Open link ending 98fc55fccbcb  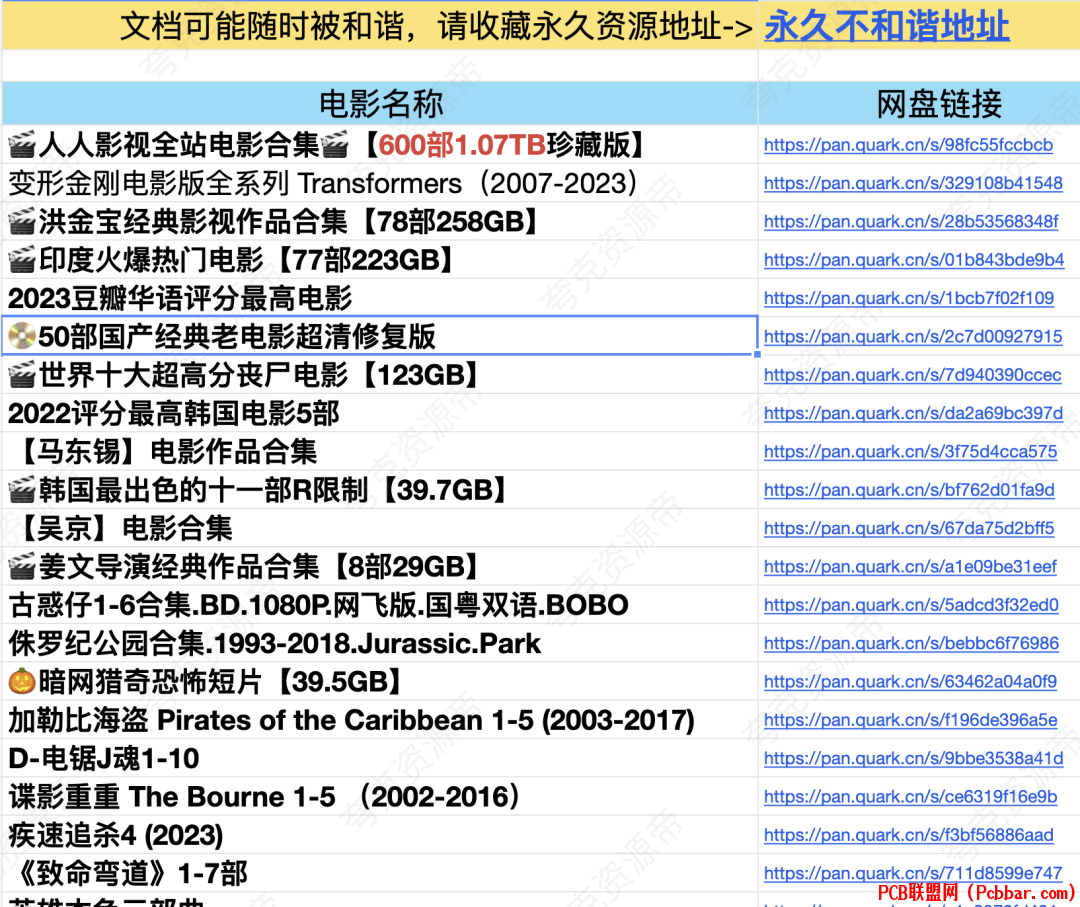pos(908,145)
